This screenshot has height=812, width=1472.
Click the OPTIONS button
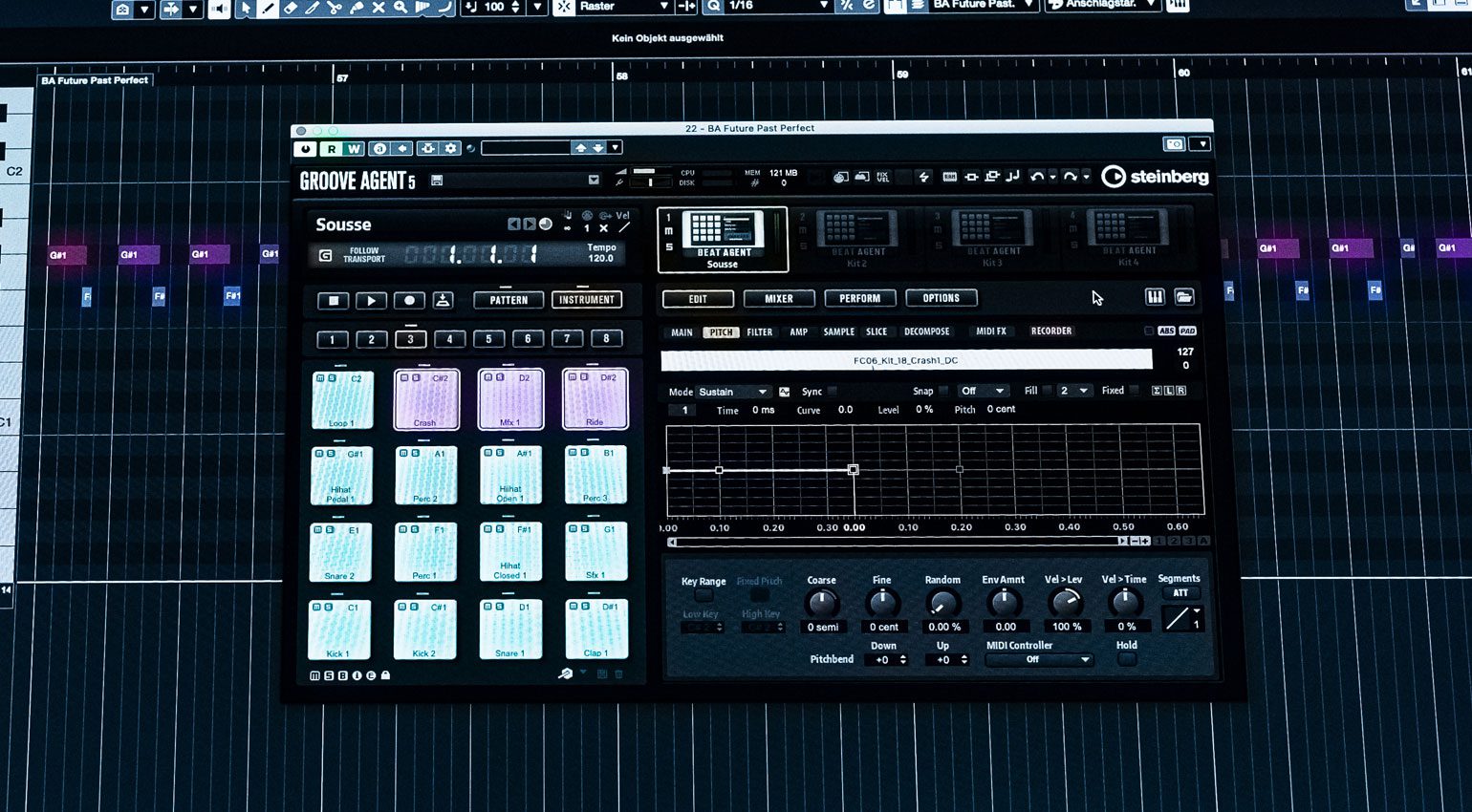pos(941,298)
